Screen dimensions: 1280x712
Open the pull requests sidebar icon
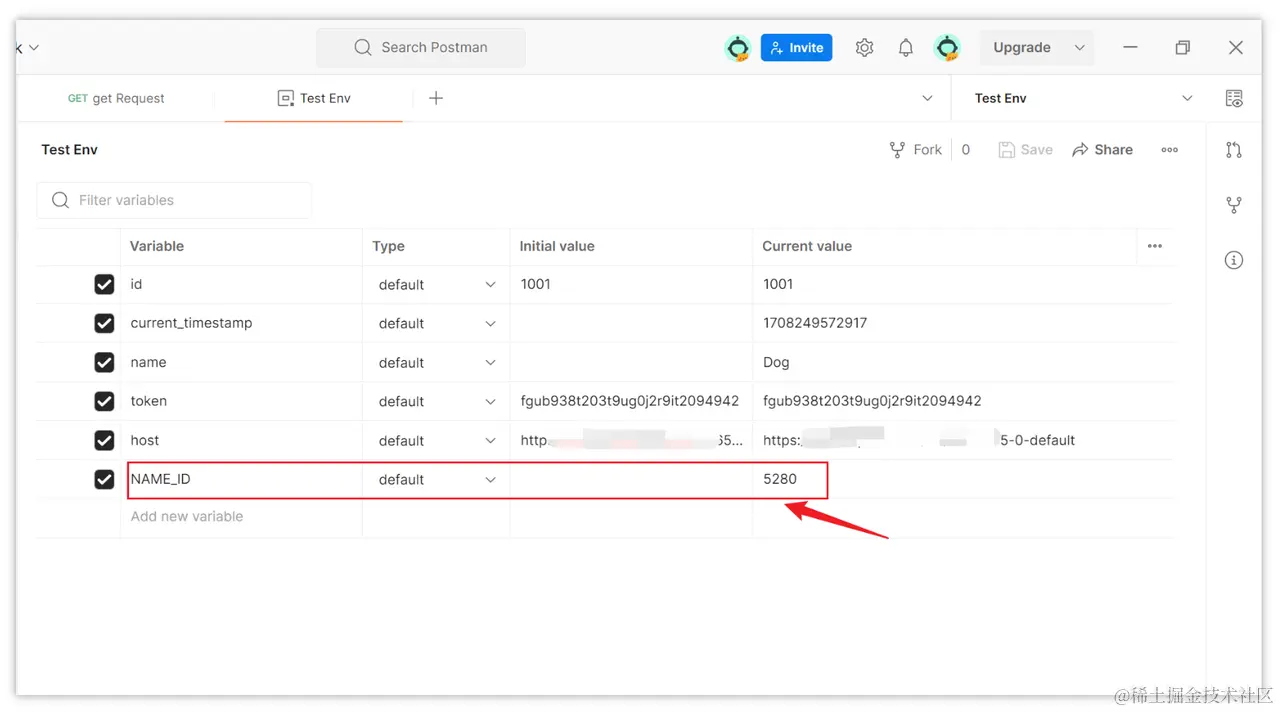coord(1234,150)
